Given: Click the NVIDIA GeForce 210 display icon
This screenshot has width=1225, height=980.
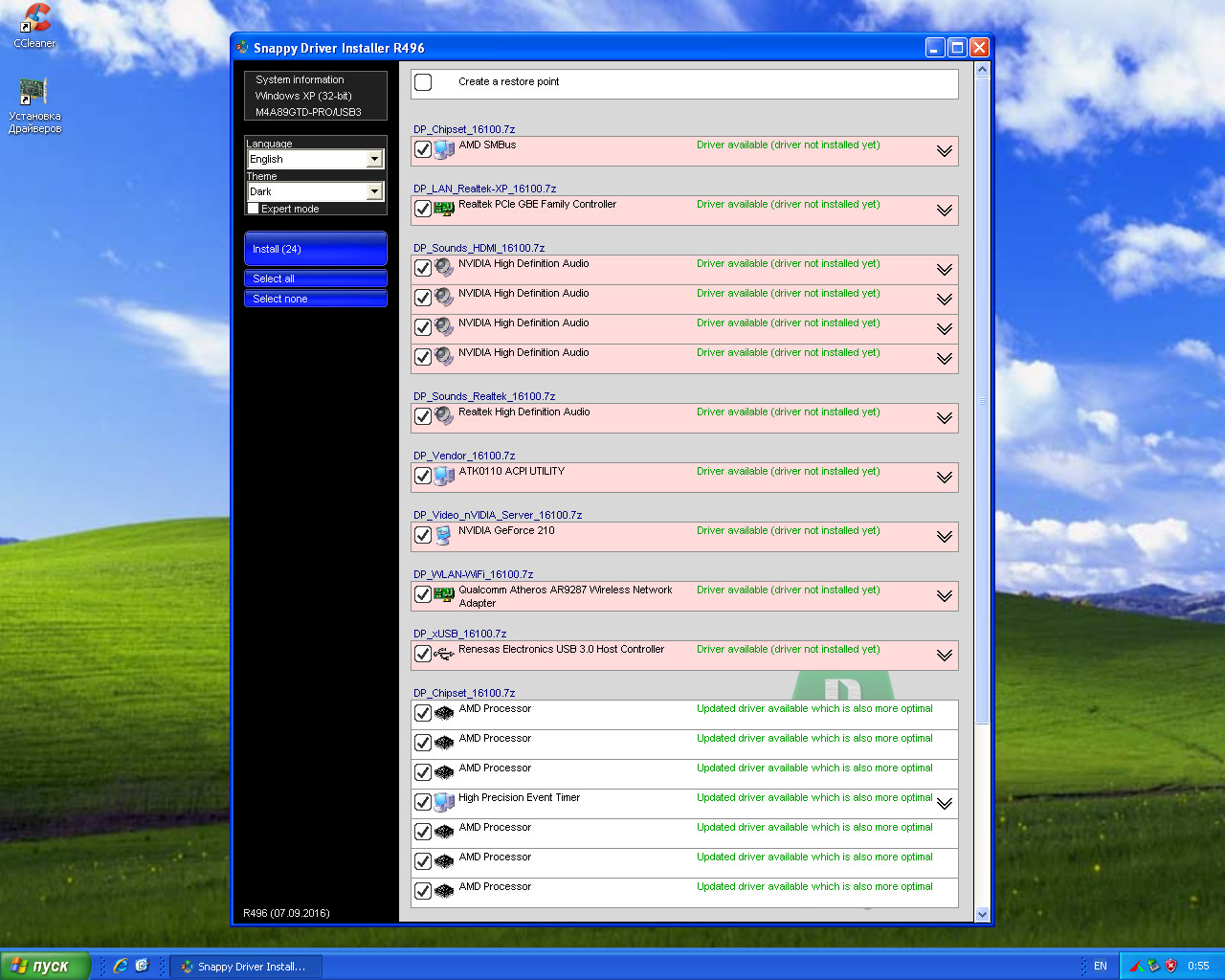Looking at the screenshot, I should (x=443, y=536).
